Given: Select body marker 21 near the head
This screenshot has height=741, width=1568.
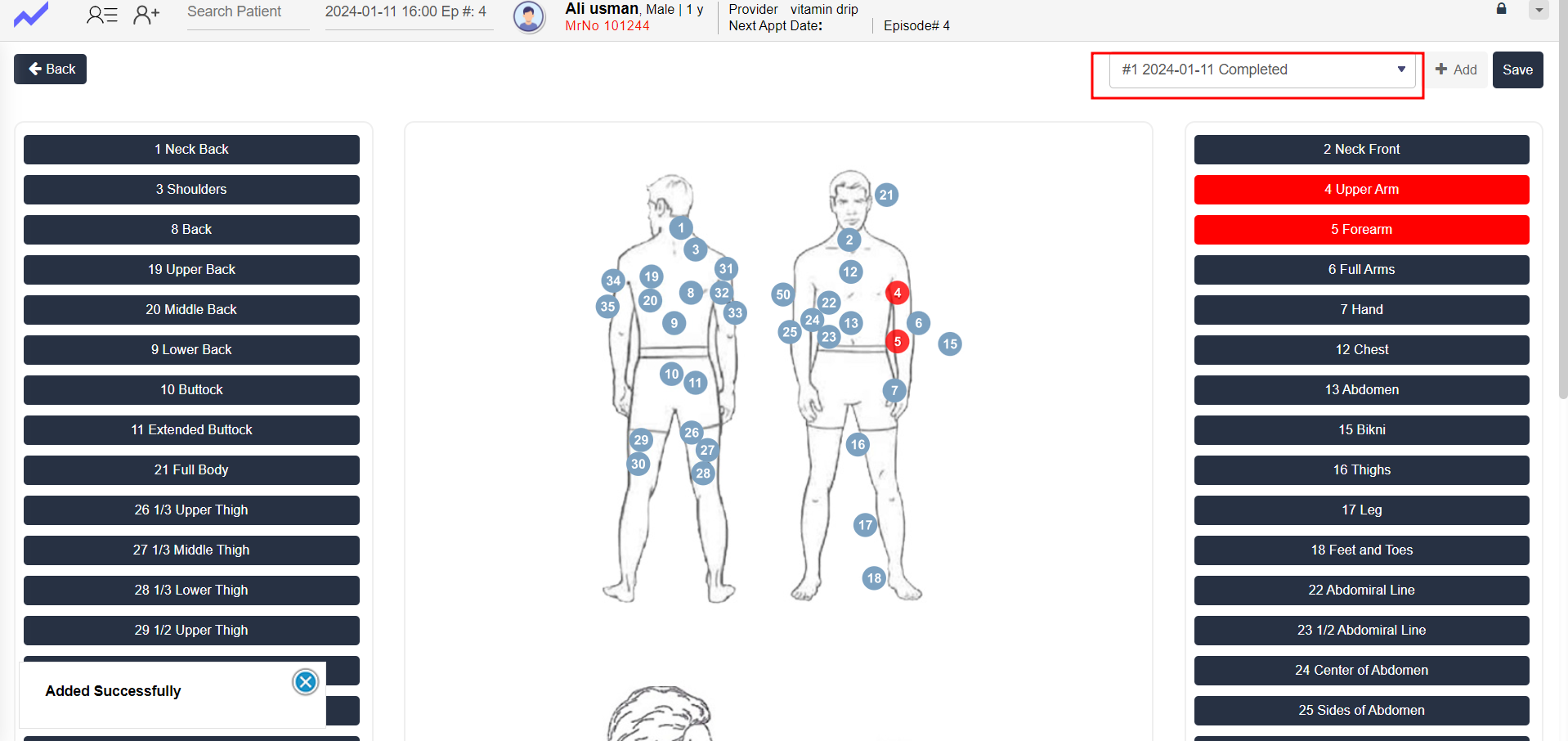Looking at the screenshot, I should tap(886, 195).
